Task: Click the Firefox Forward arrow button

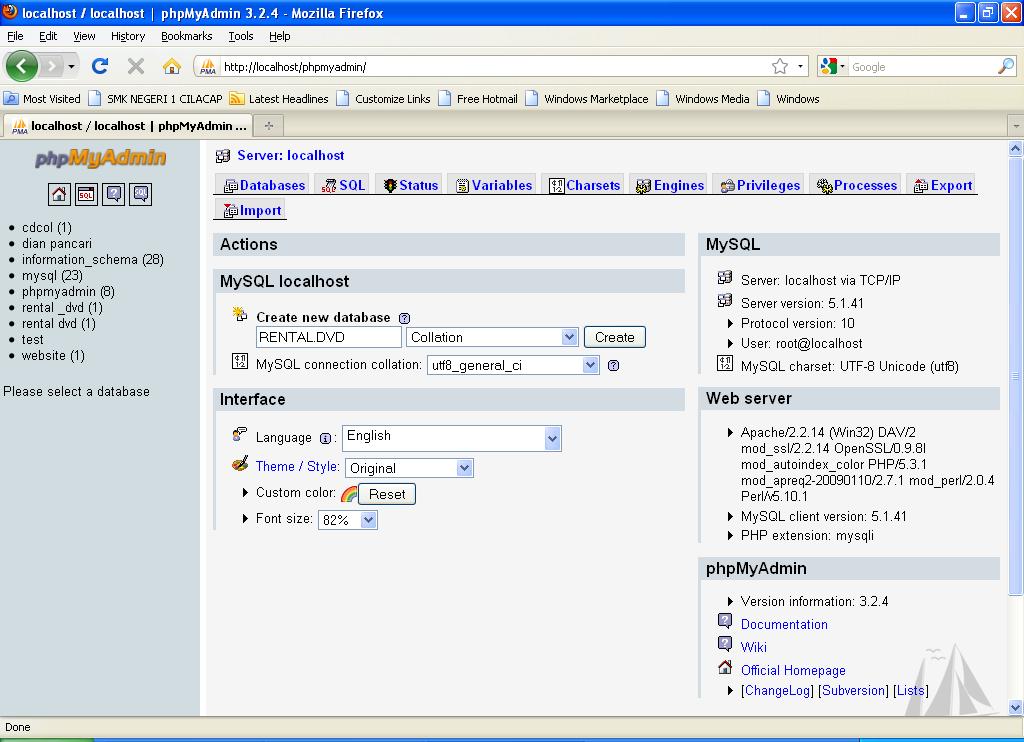Action: tap(51, 66)
